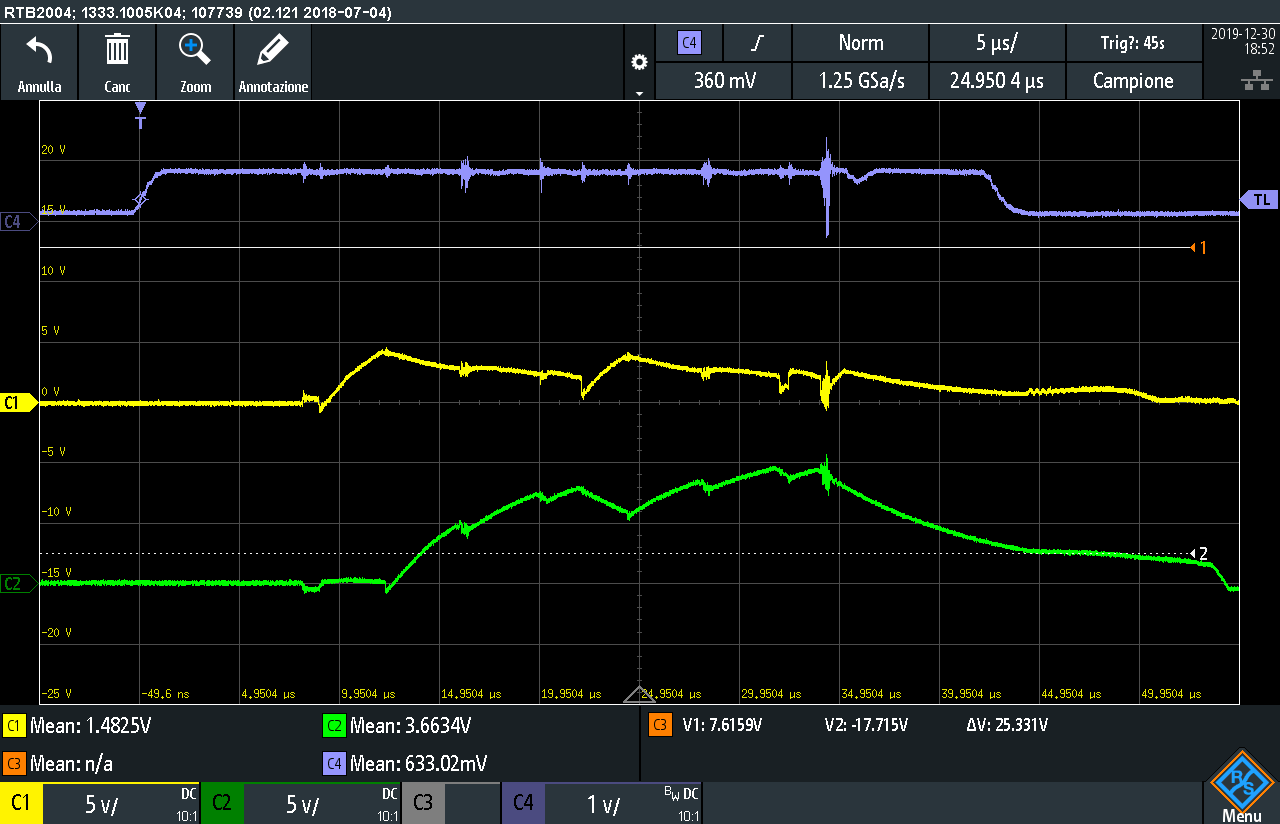Adjust the 5 µs/ timebase setting
The height and width of the screenshot is (824, 1280).
[997, 43]
